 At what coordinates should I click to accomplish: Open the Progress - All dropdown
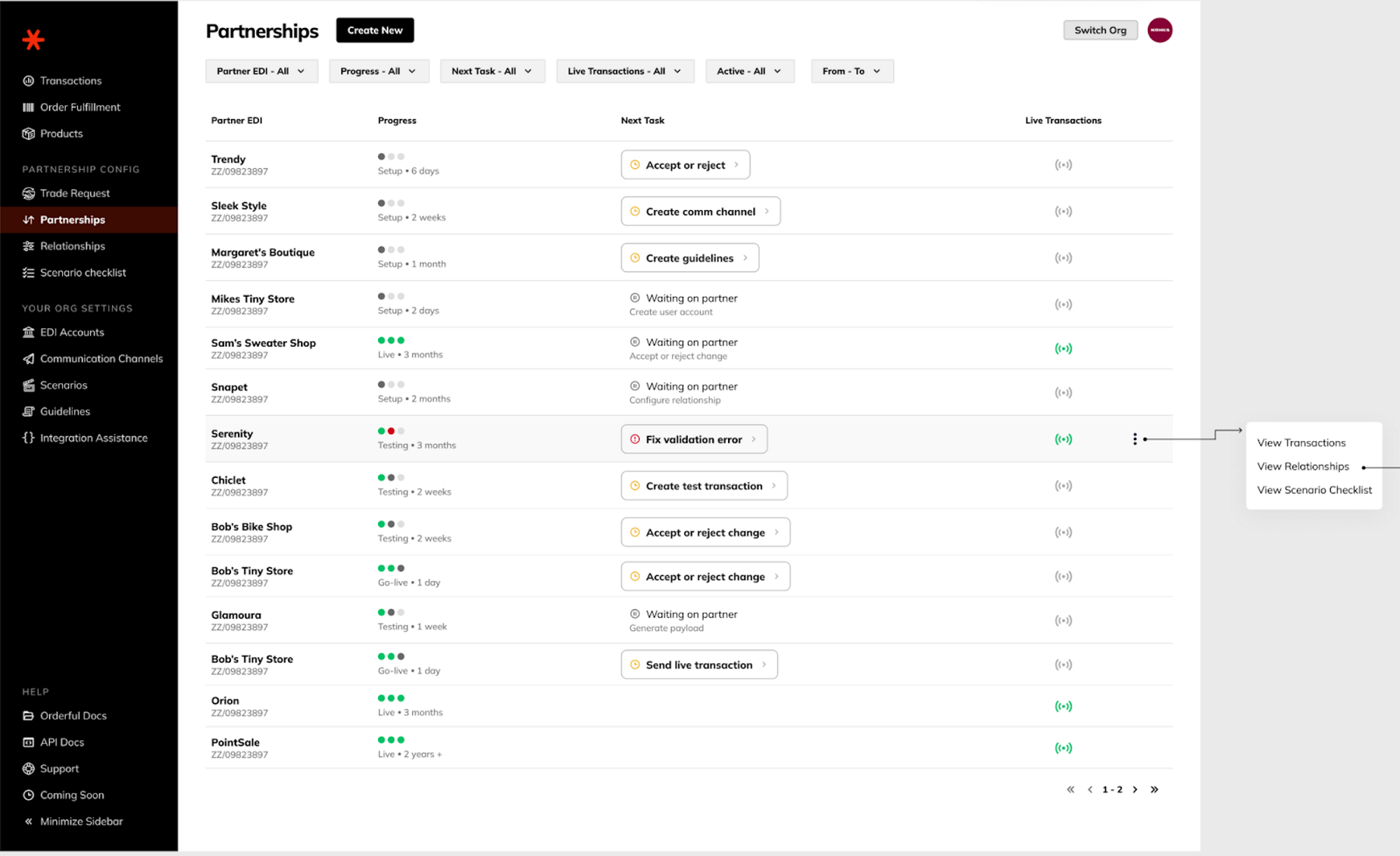coord(378,71)
